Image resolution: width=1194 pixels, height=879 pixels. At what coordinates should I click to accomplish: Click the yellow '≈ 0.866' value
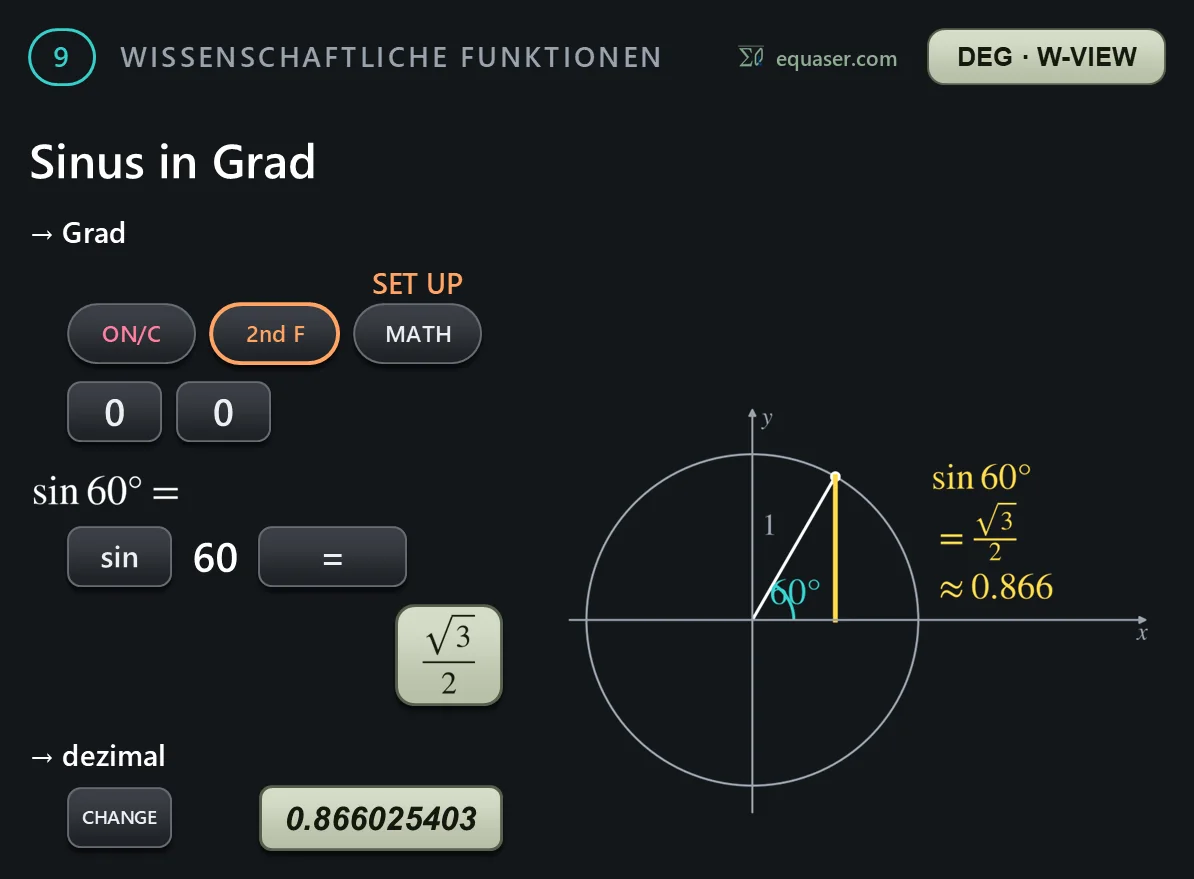[996, 587]
